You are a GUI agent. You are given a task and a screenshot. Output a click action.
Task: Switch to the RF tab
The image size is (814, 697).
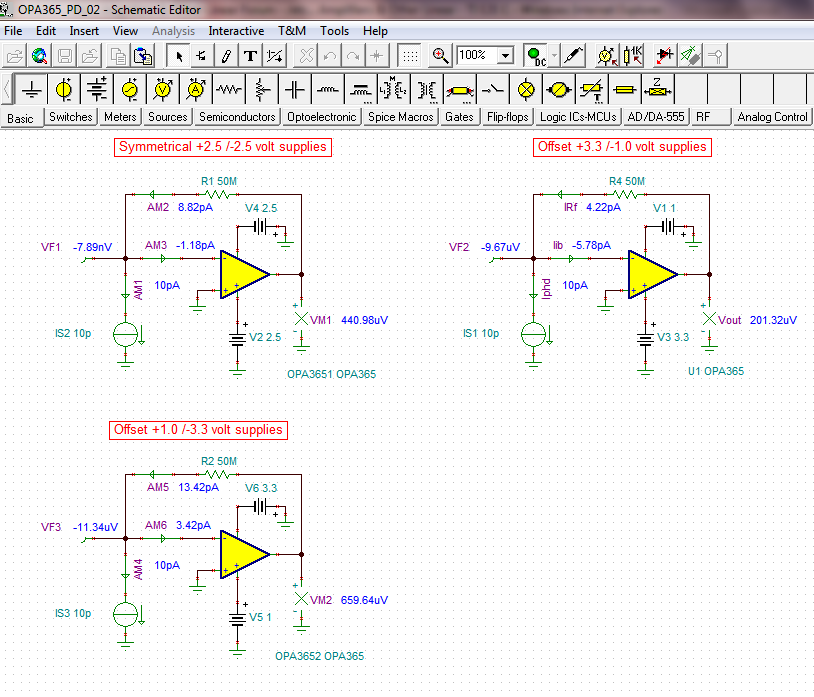point(711,117)
